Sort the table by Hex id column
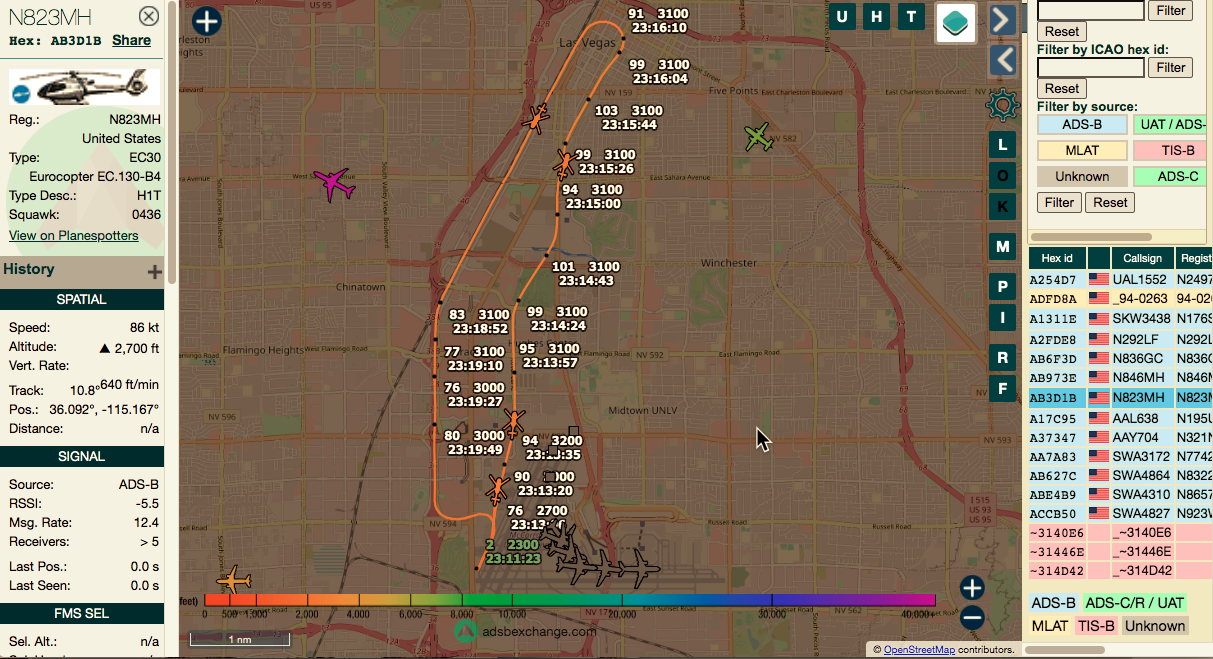The height and width of the screenshot is (659, 1213). [1057, 258]
